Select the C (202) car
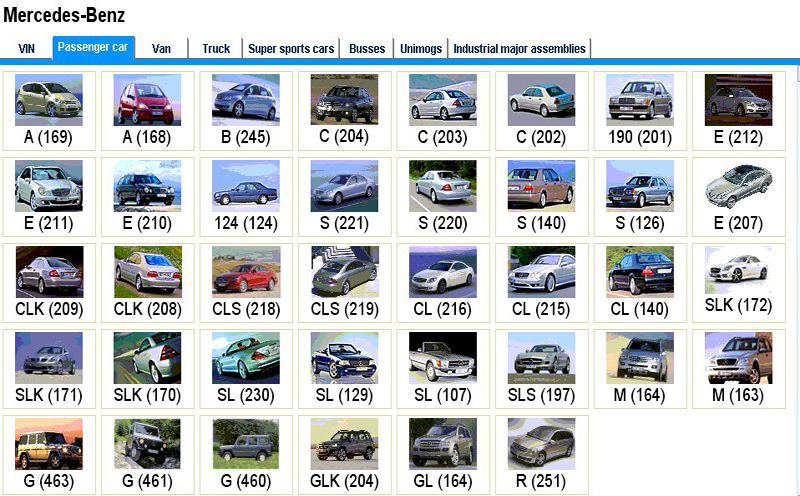 (x=541, y=111)
